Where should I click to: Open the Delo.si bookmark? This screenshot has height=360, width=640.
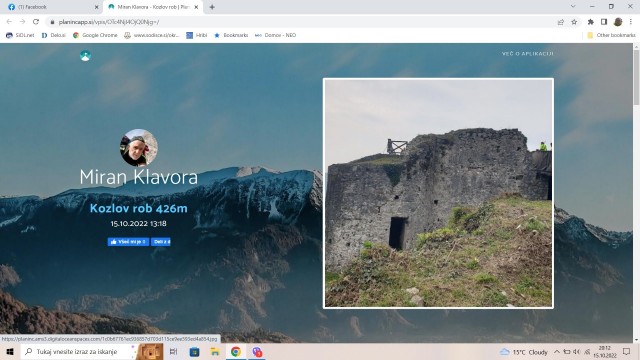tap(53, 35)
